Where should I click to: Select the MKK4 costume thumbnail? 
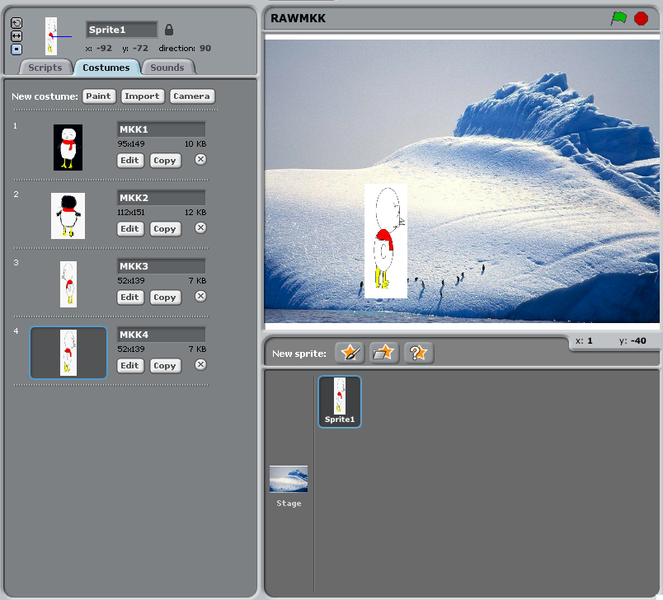point(68,353)
